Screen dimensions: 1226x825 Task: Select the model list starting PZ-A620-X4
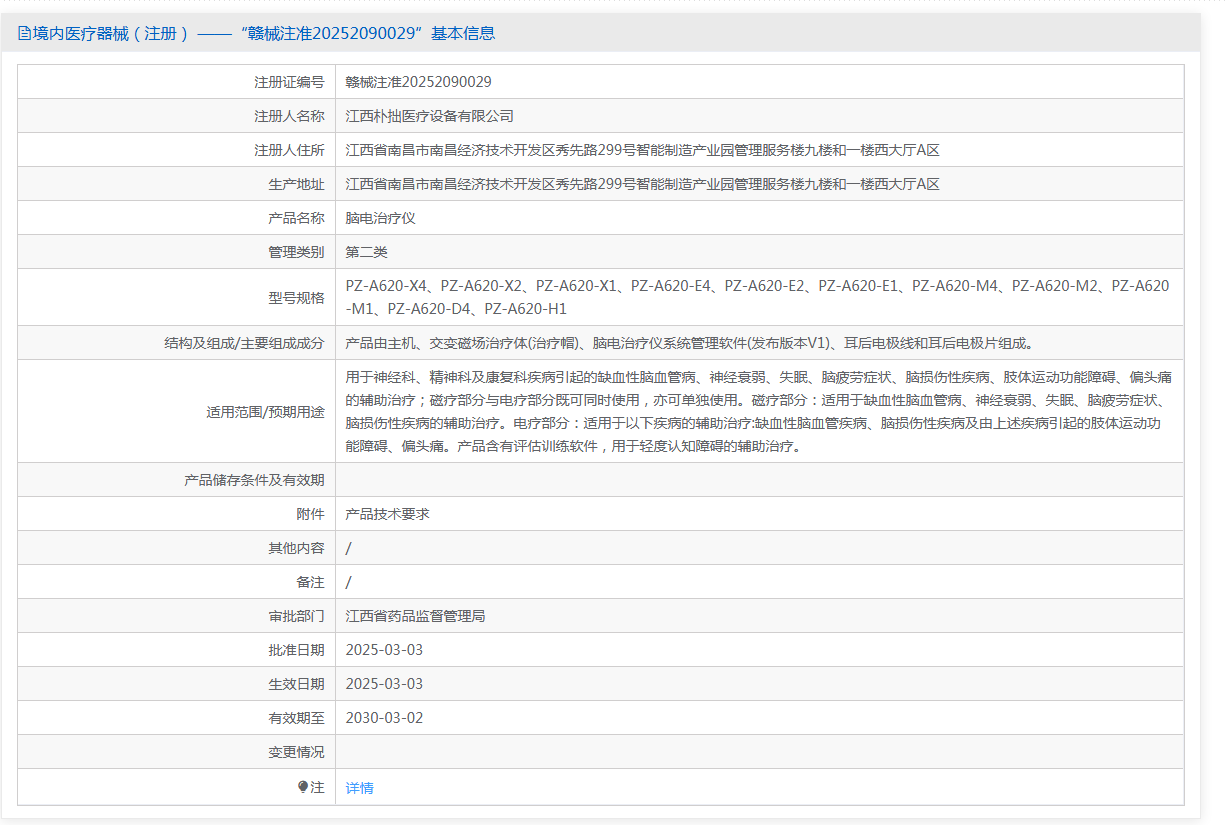[757, 298]
